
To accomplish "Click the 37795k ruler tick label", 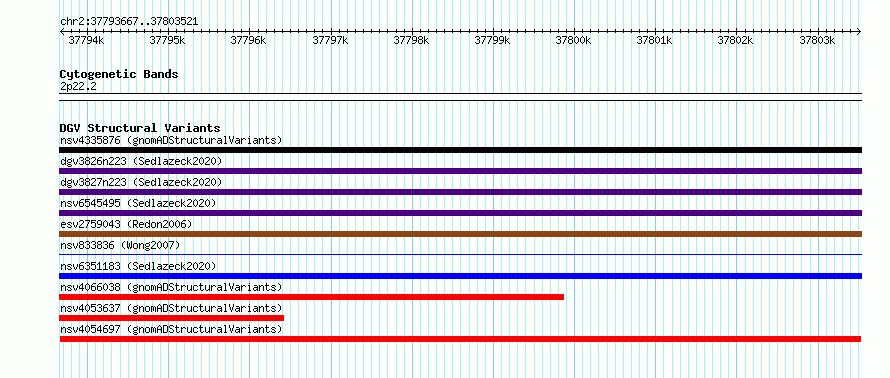I will [x=167, y=40].
